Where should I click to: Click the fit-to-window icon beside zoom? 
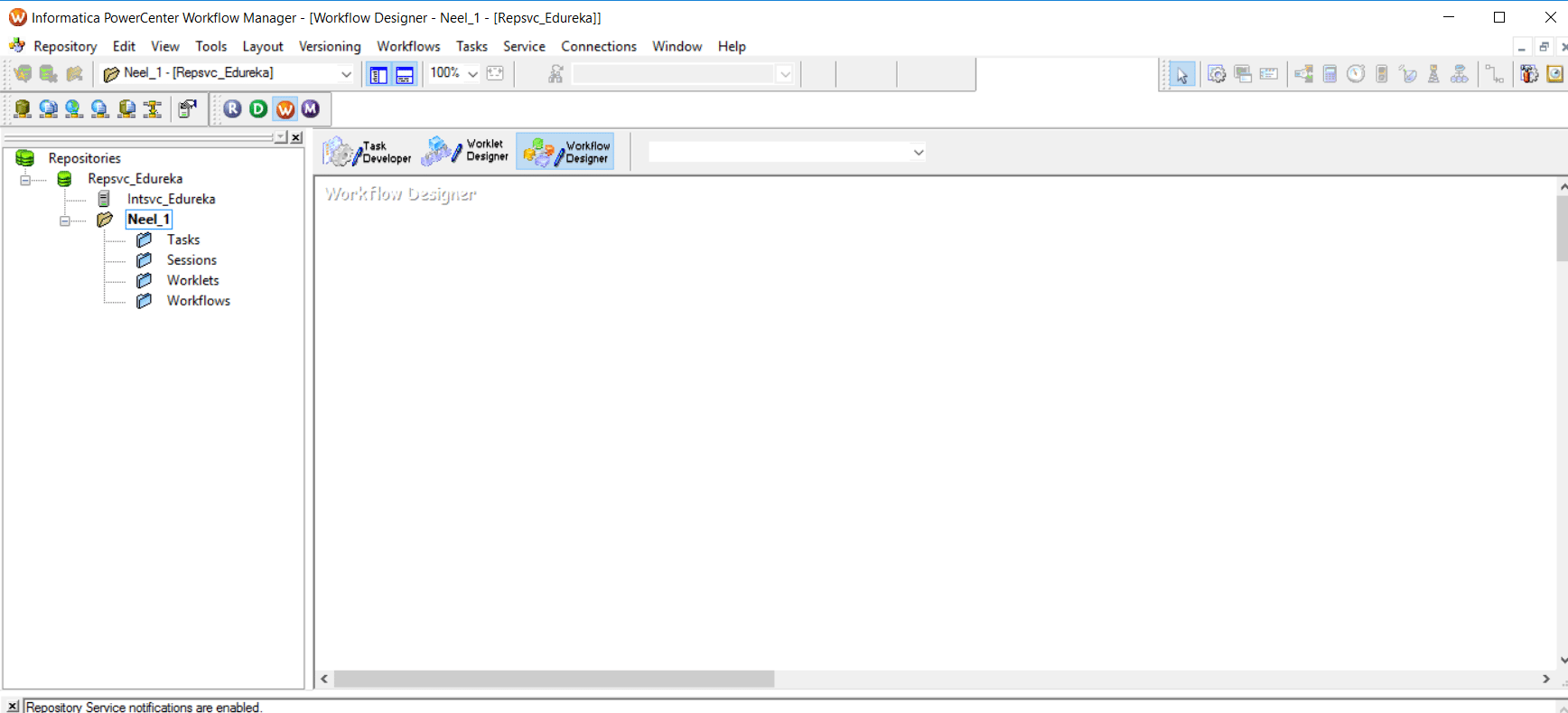click(x=495, y=73)
